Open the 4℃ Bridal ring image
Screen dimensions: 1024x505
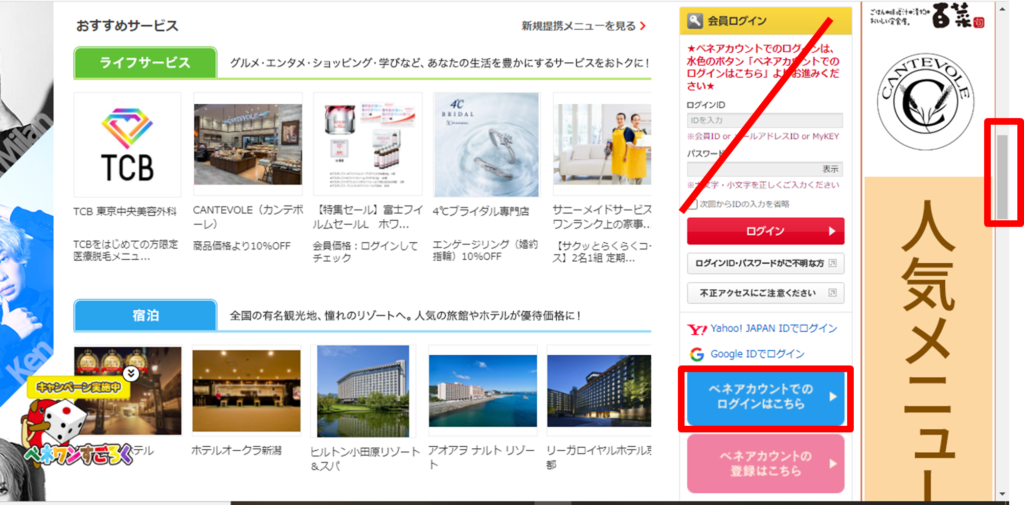coord(487,144)
